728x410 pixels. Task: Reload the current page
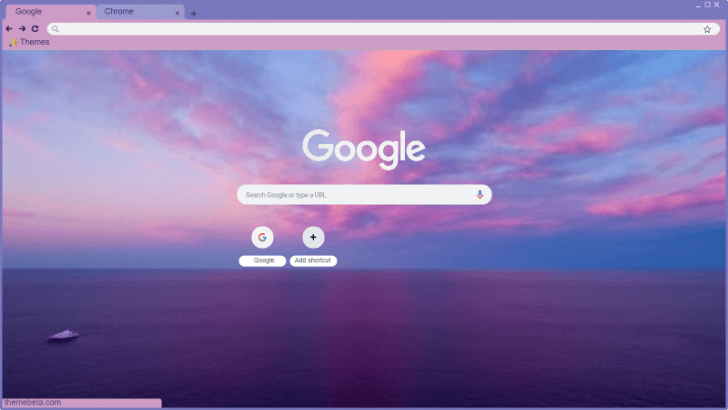click(35, 29)
